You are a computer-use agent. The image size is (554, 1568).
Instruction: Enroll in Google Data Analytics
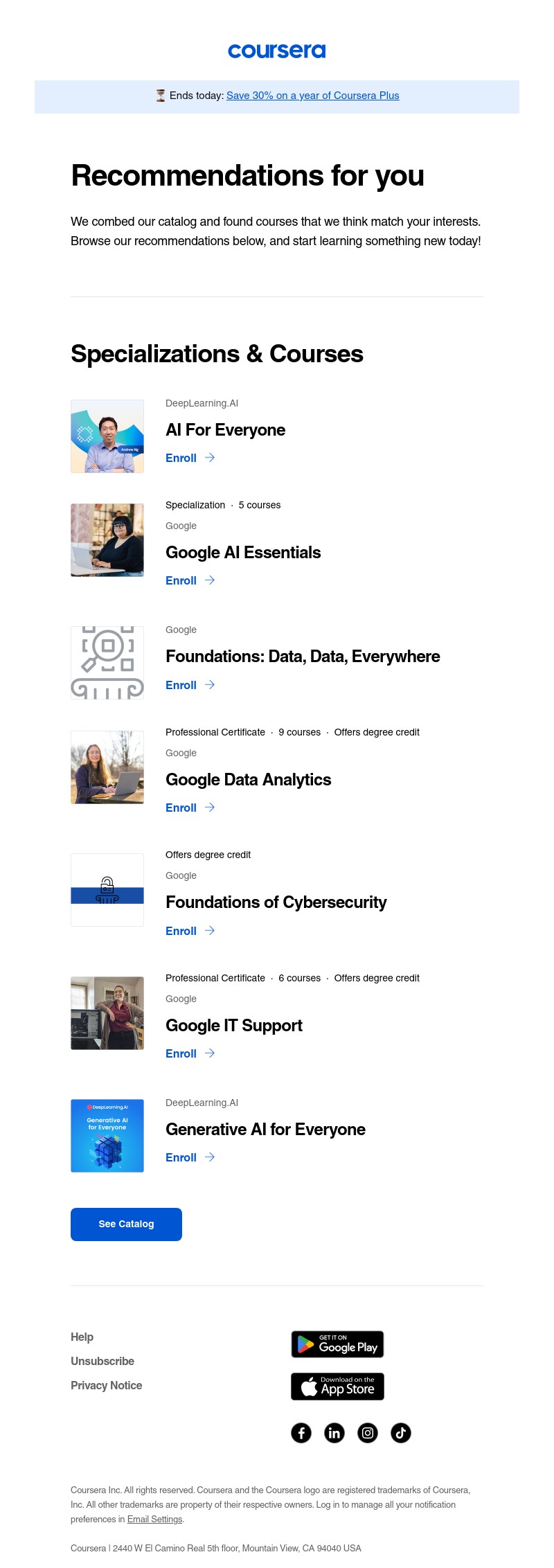click(181, 808)
